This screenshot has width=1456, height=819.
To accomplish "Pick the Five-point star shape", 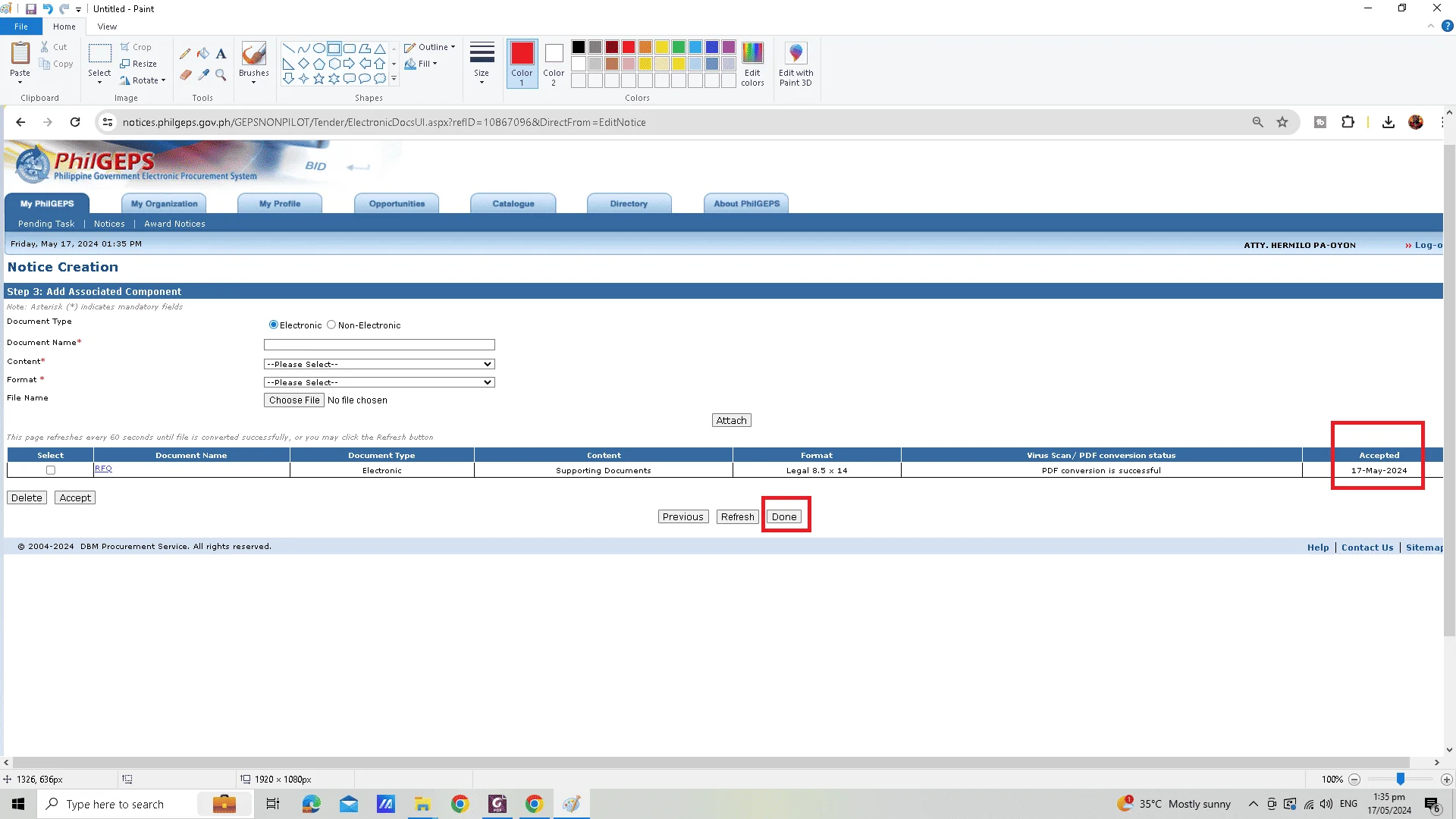I will (x=319, y=78).
